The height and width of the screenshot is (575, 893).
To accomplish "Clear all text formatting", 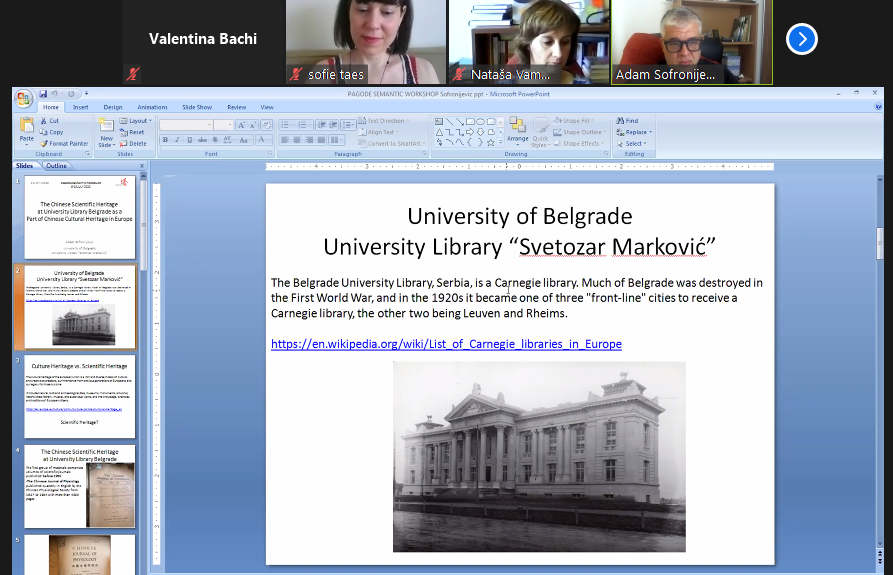I will coord(267,125).
